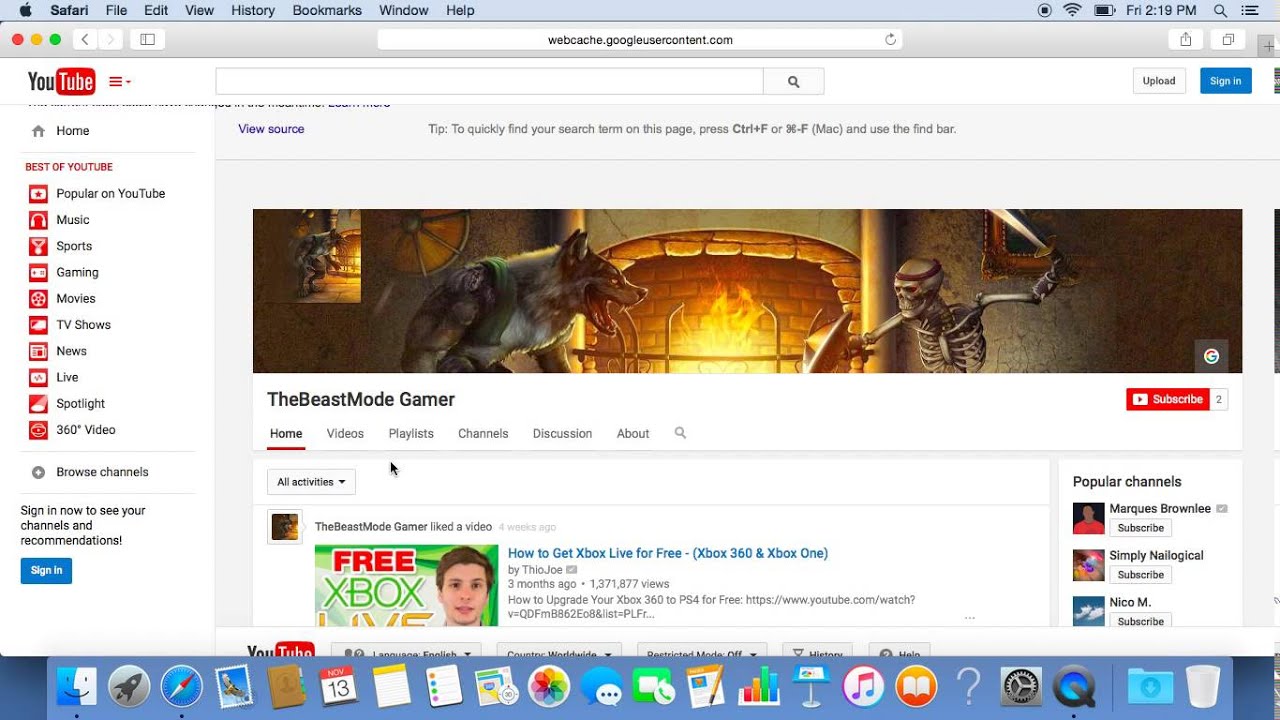Viewport: 1280px width, 720px height.
Task: Click Marques Brownlee channel thumbnail
Action: [1089, 519]
